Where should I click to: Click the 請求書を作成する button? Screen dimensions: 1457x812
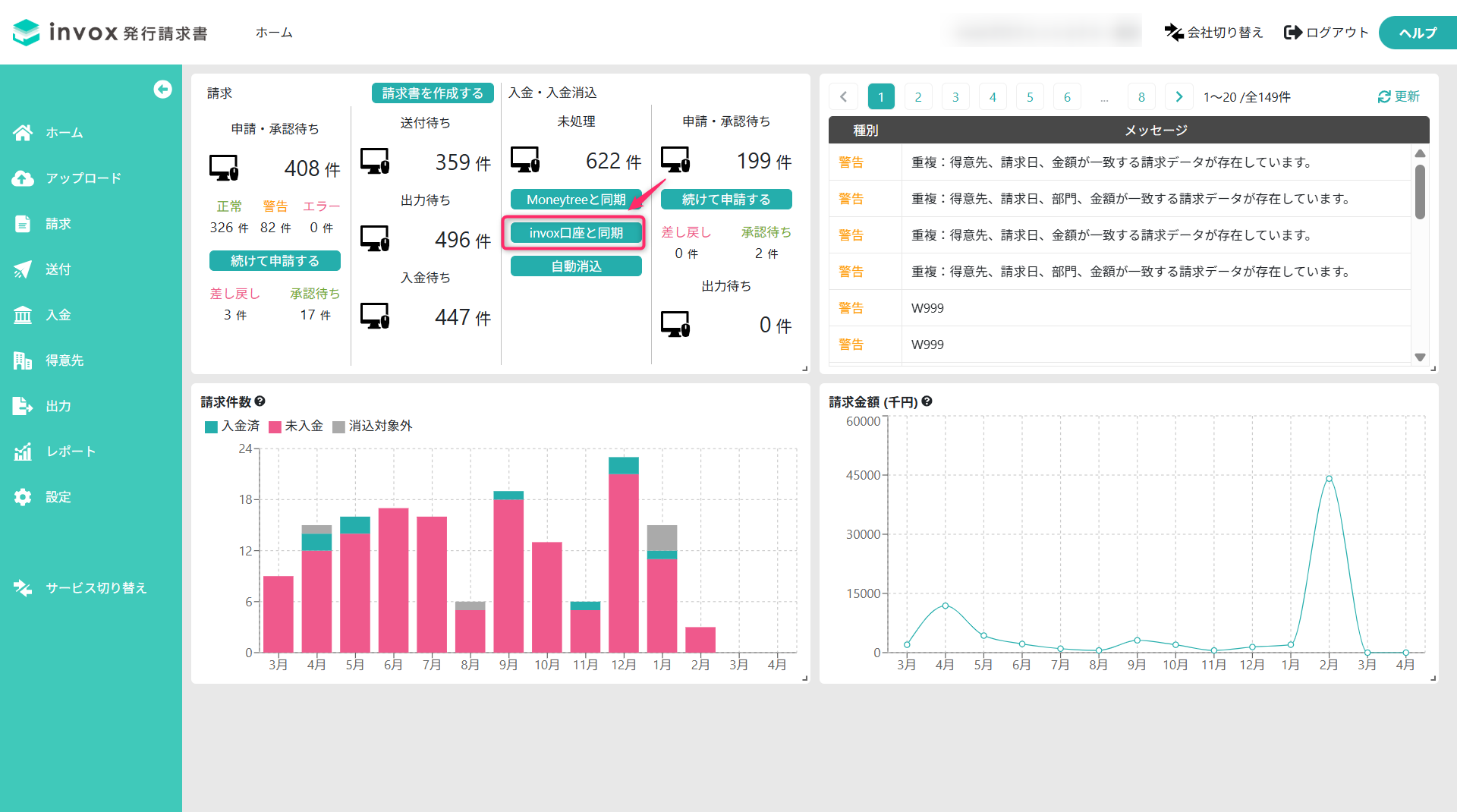point(433,93)
